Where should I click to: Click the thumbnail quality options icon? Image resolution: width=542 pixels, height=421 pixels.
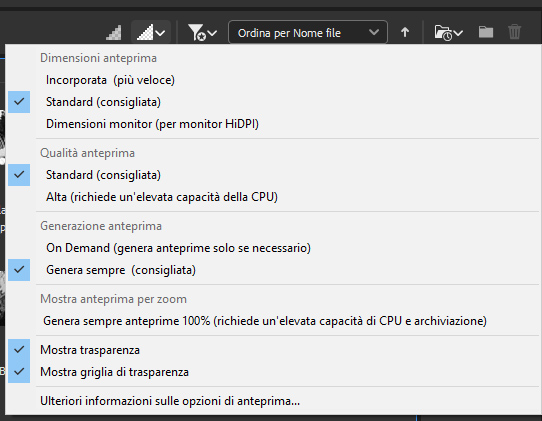pos(145,33)
